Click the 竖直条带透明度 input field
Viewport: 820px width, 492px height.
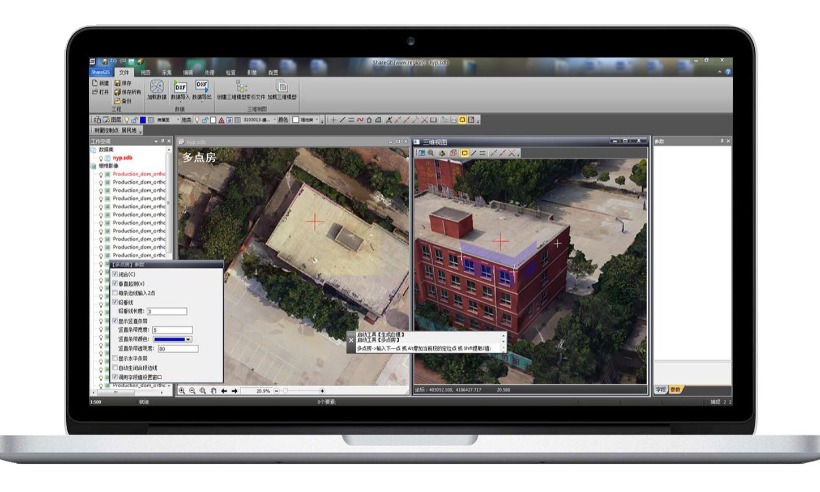(178, 349)
